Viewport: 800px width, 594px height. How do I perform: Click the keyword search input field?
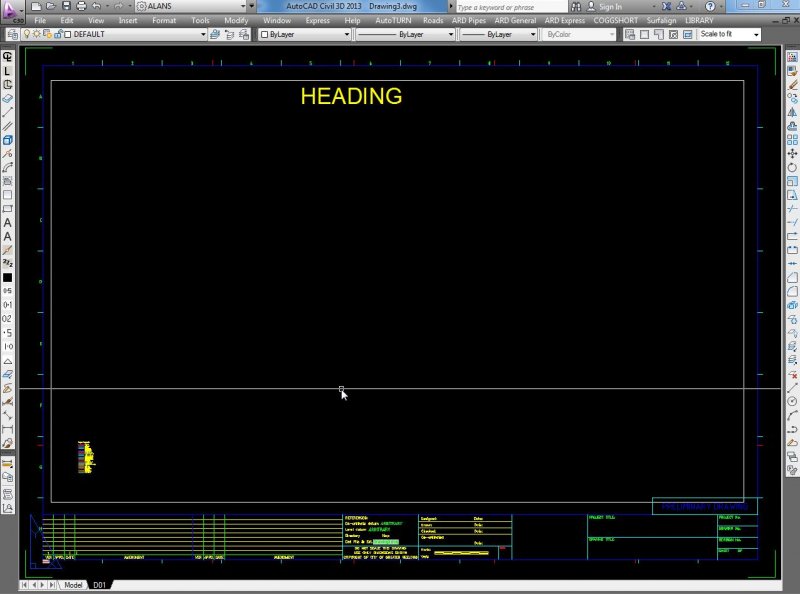[x=510, y=7]
